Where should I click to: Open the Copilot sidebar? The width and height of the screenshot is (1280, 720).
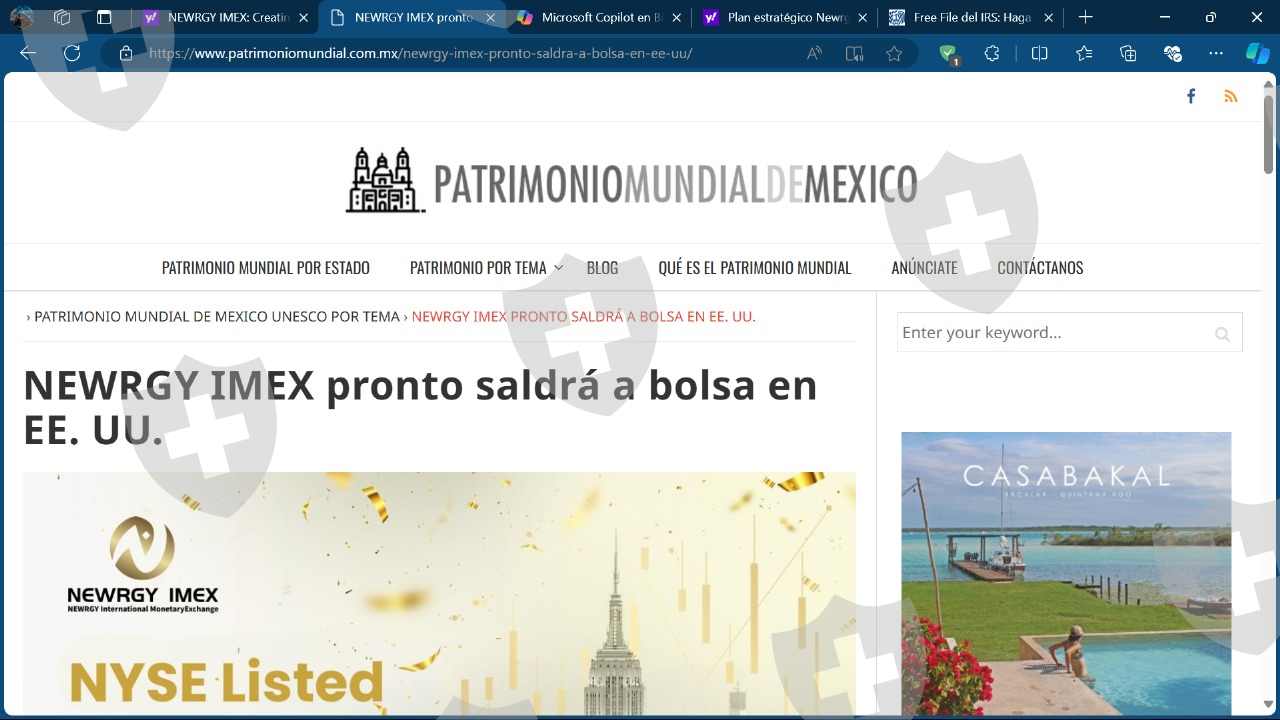point(1256,54)
